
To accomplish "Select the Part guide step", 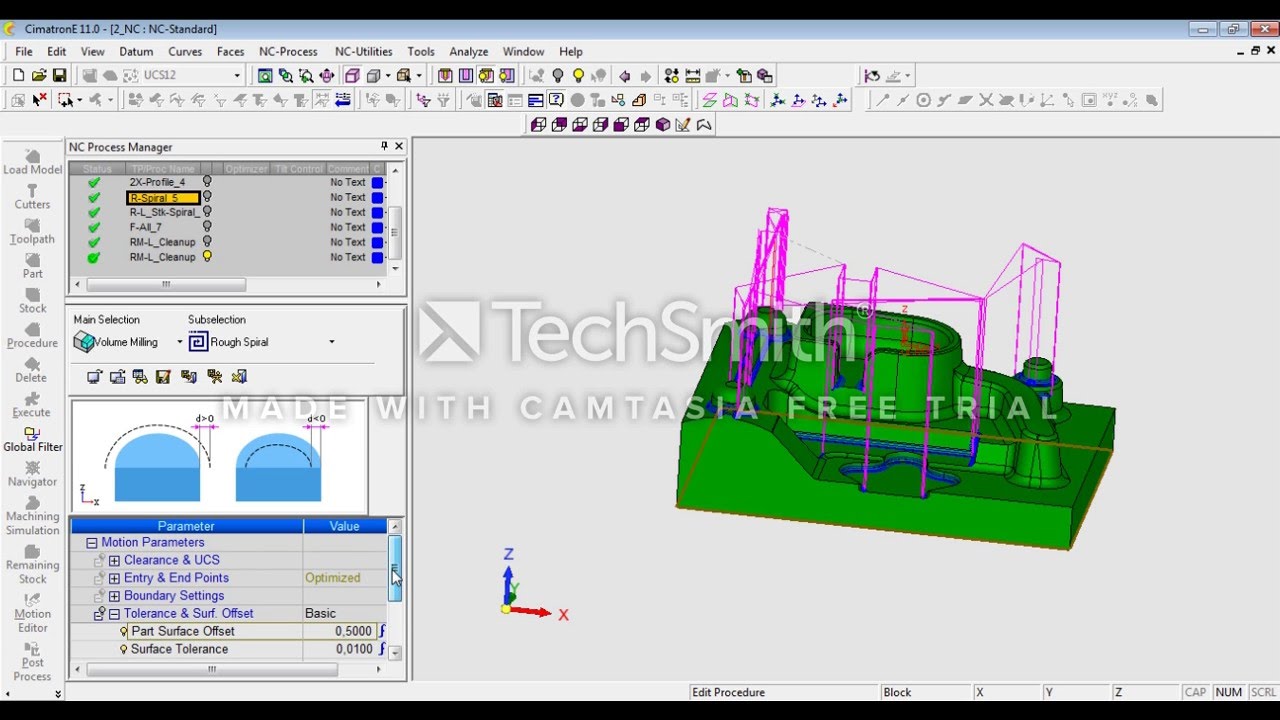I will click(33, 266).
